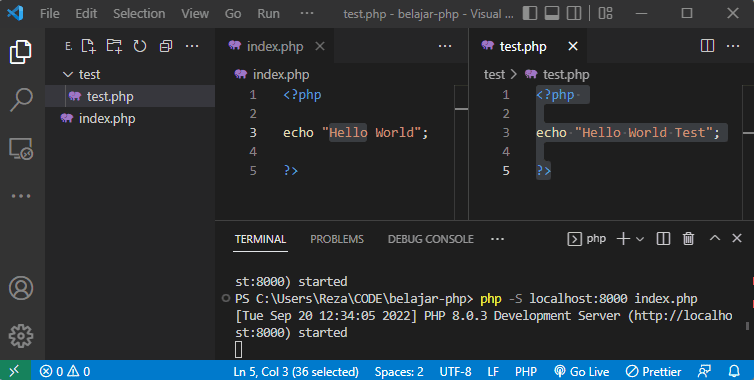Viewport: 754px width, 380px height.
Task: Select test.php in the Explorer tree
Action: 130,96
